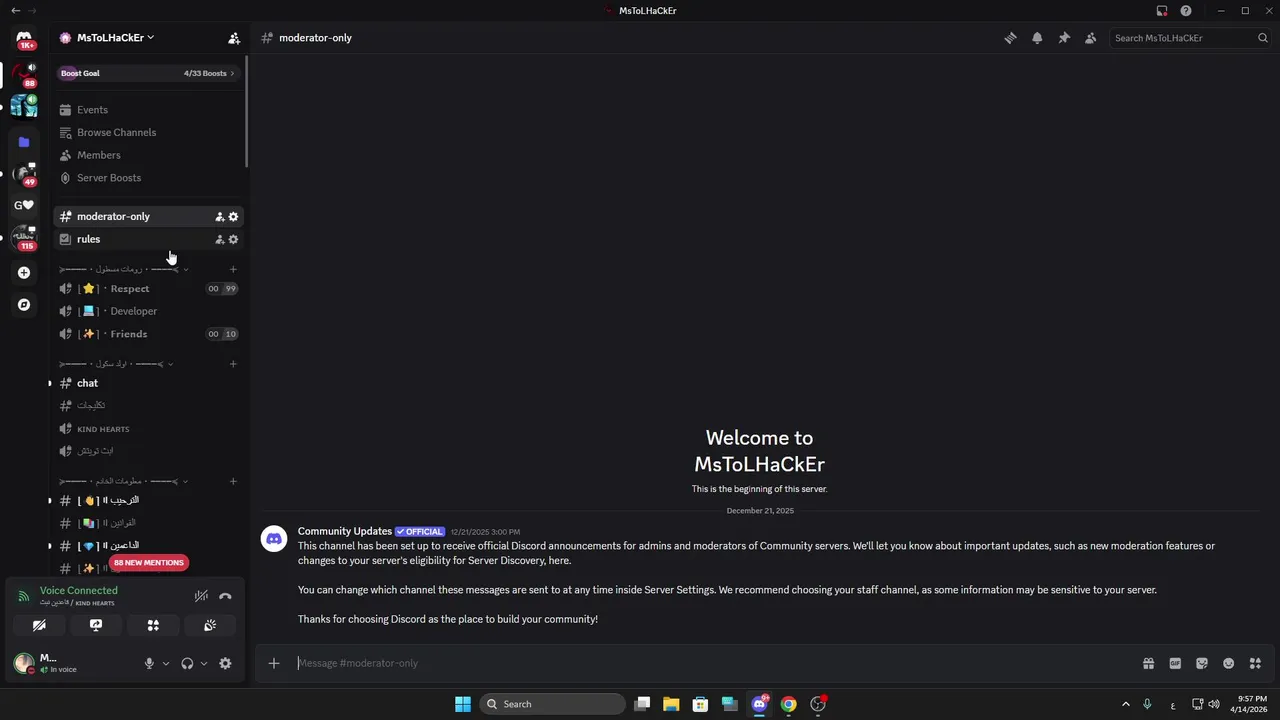Join the Respect voice channel

(148, 288)
